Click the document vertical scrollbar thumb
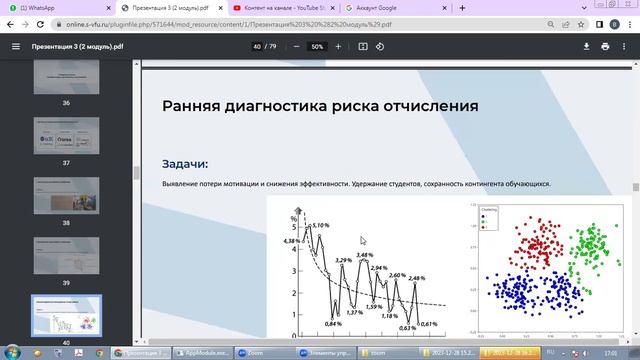This screenshot has height=360, width=640. point(636,187)
